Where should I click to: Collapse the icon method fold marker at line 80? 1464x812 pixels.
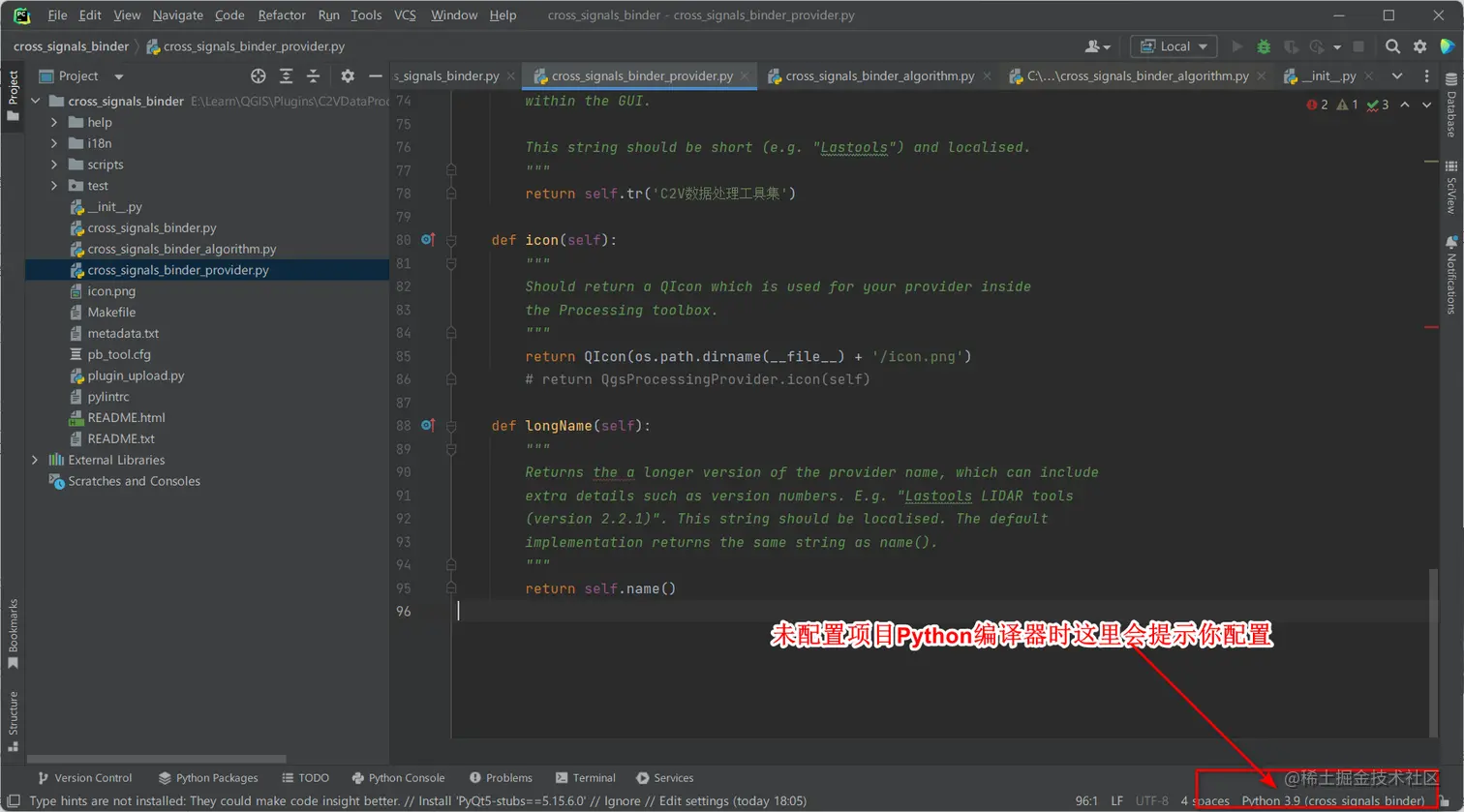[451, 240]
